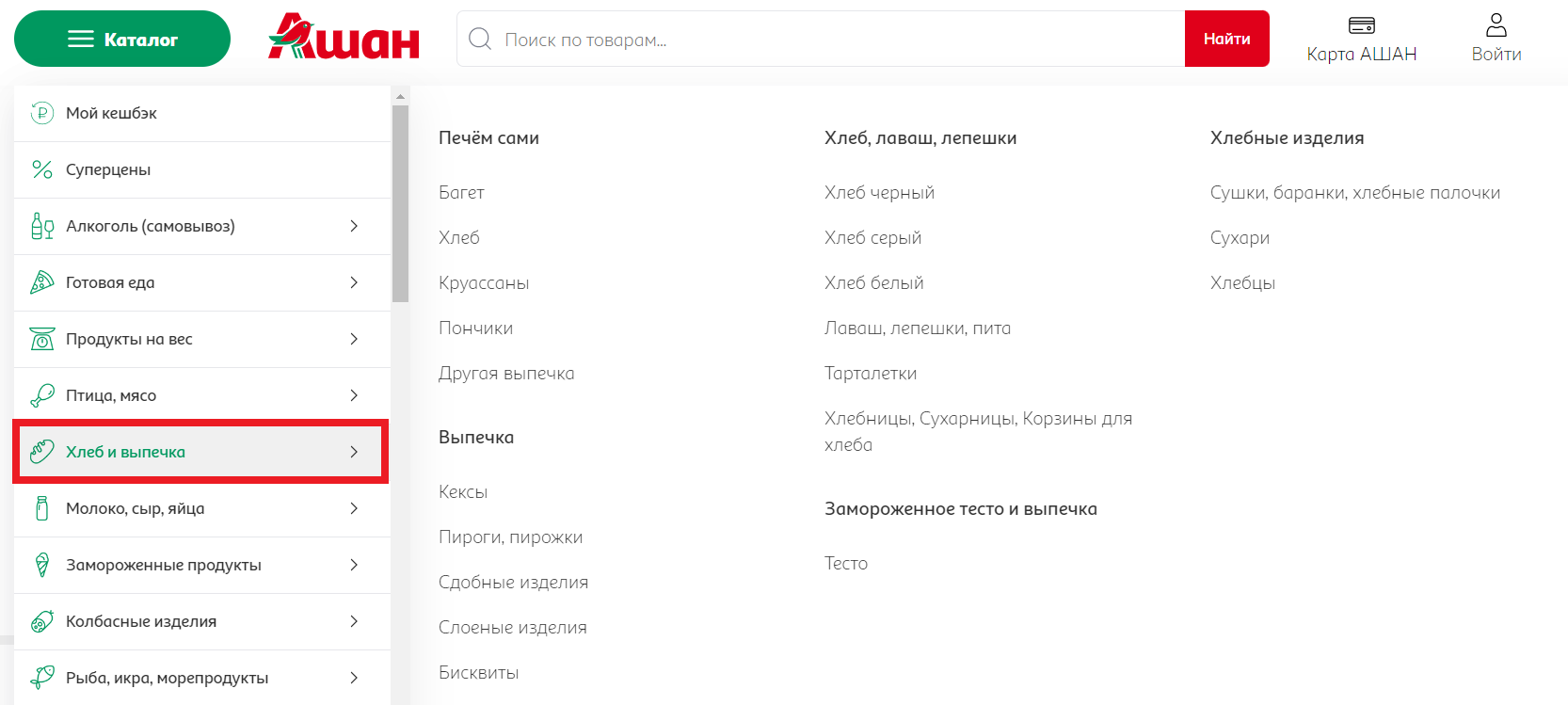This screenshot has height=705, width=1568.
Task: Expand Колбасные изделия chevron
Action: pyautogui.click(x=354, y=621)
